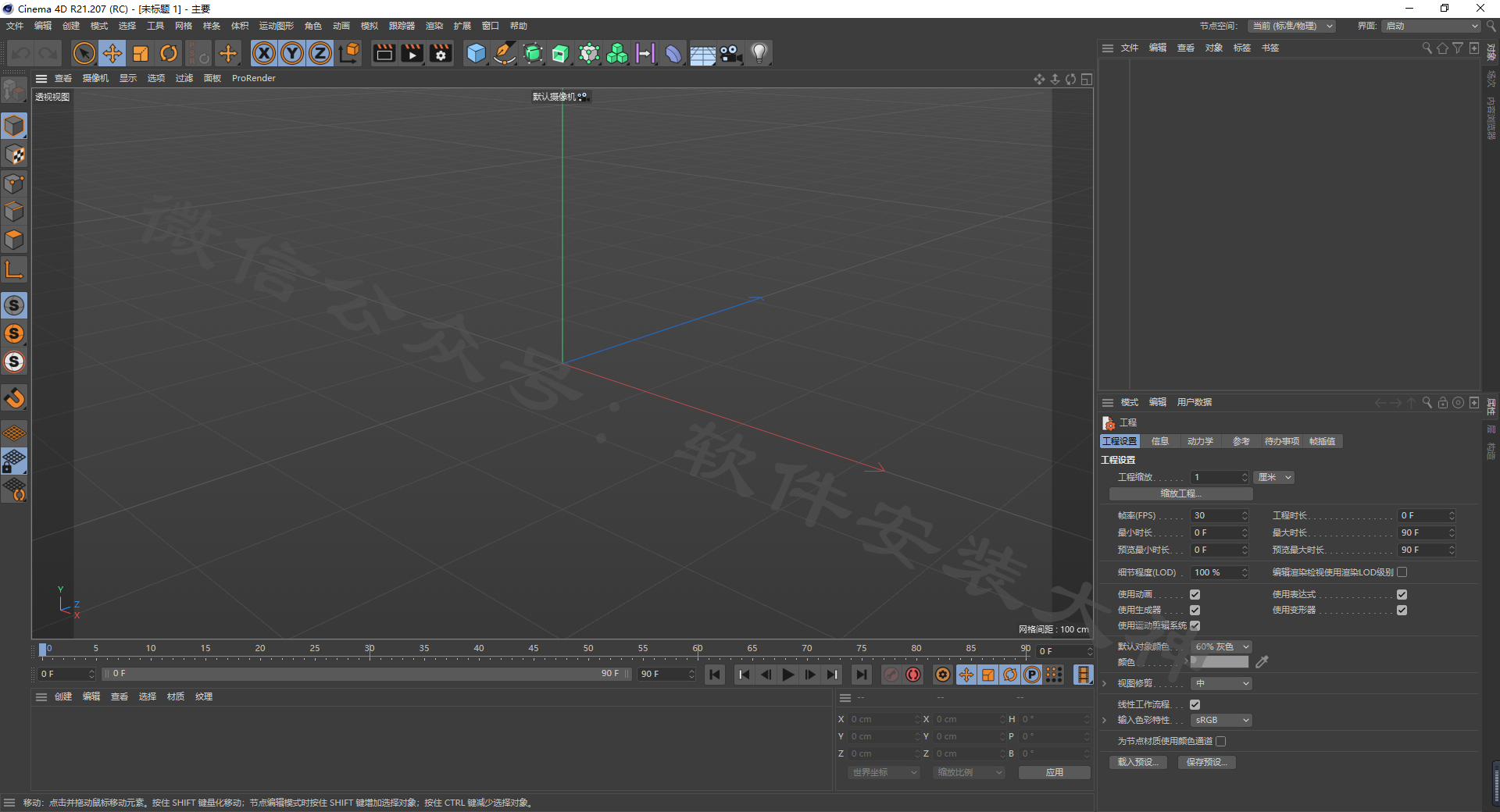Select the Scale tool

(x=141, y=53)
